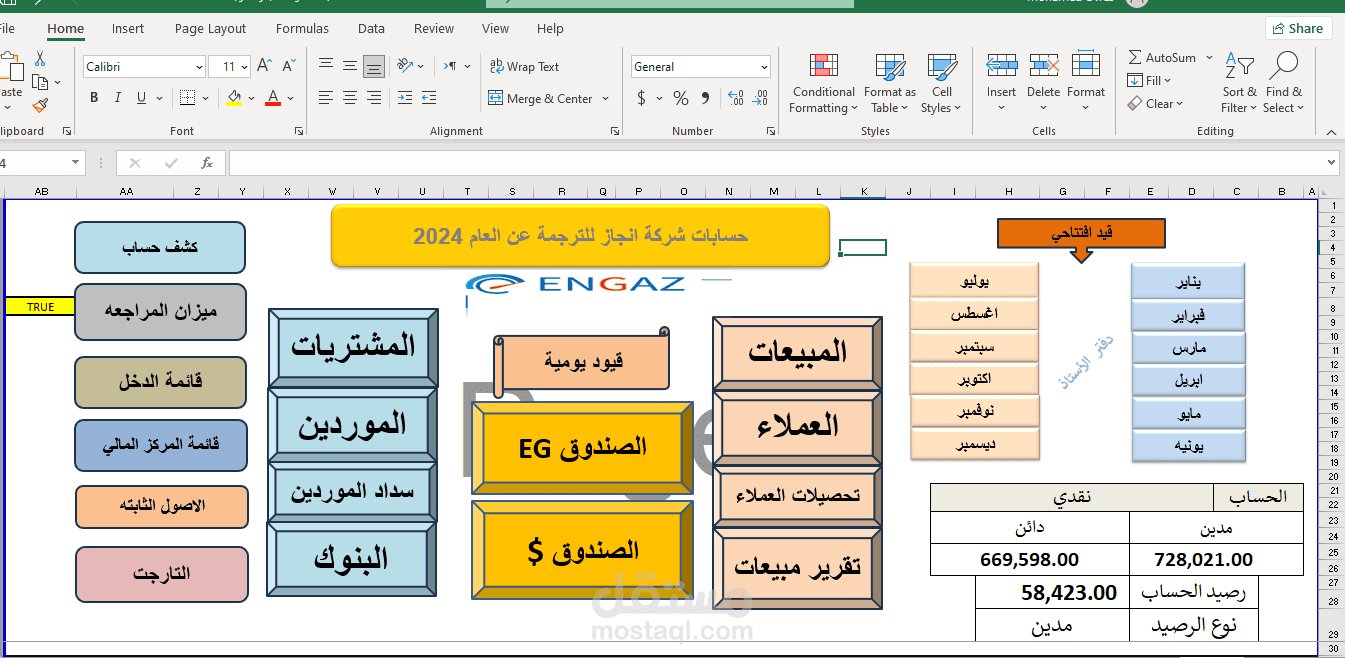Click the قيد افتتاحي orange arrow shape
This screenshot has height=658, width=1345.
point(1081,240)
